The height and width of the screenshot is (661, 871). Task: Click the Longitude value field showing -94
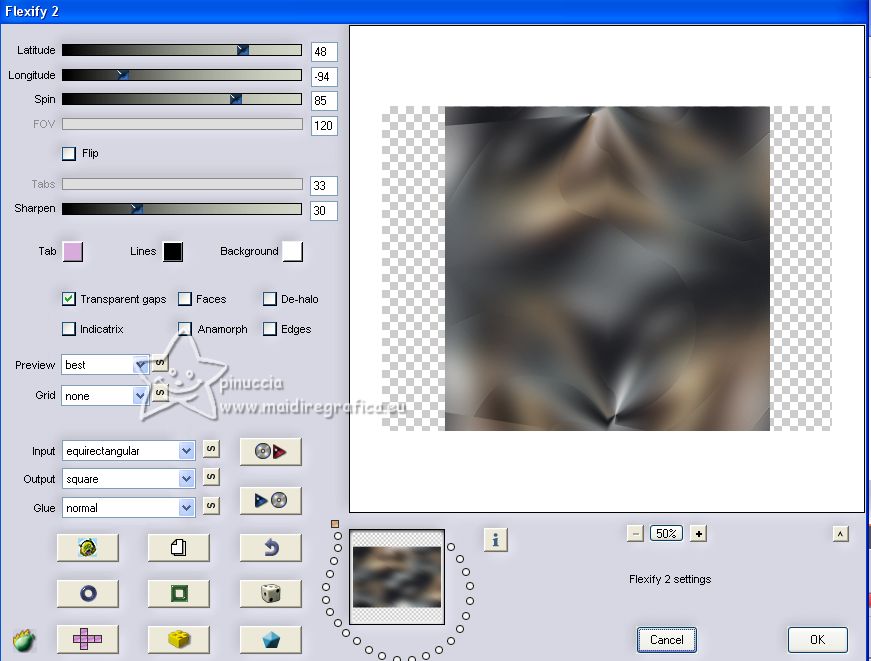pos(324,76)
